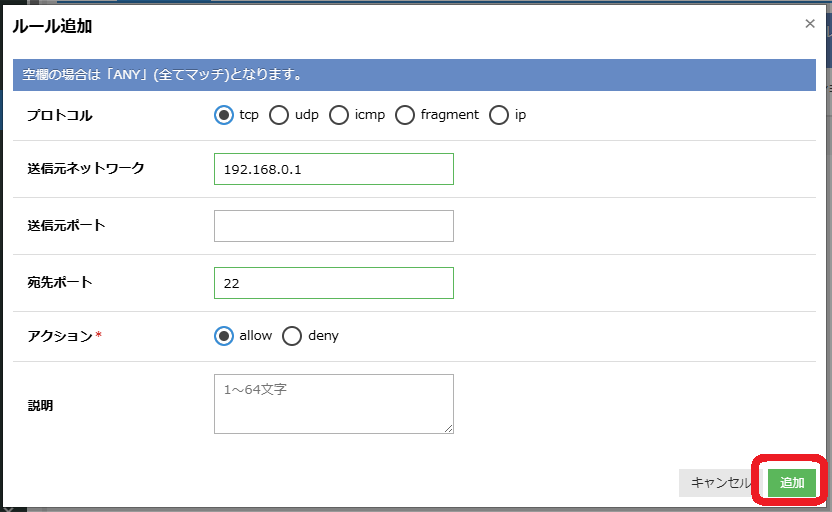Image resolution: width=832 pixels, height=512 pixels.
Task: Click the 送信元ネットワーク field containing 192.168.0.1
Action: [333, 169]
